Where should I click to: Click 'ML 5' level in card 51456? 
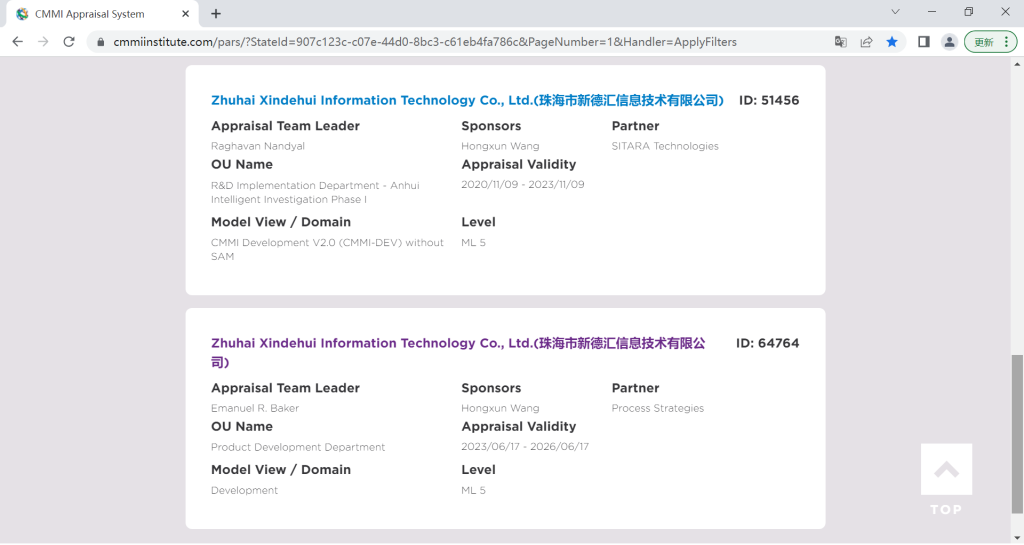(x=473, y=242)
